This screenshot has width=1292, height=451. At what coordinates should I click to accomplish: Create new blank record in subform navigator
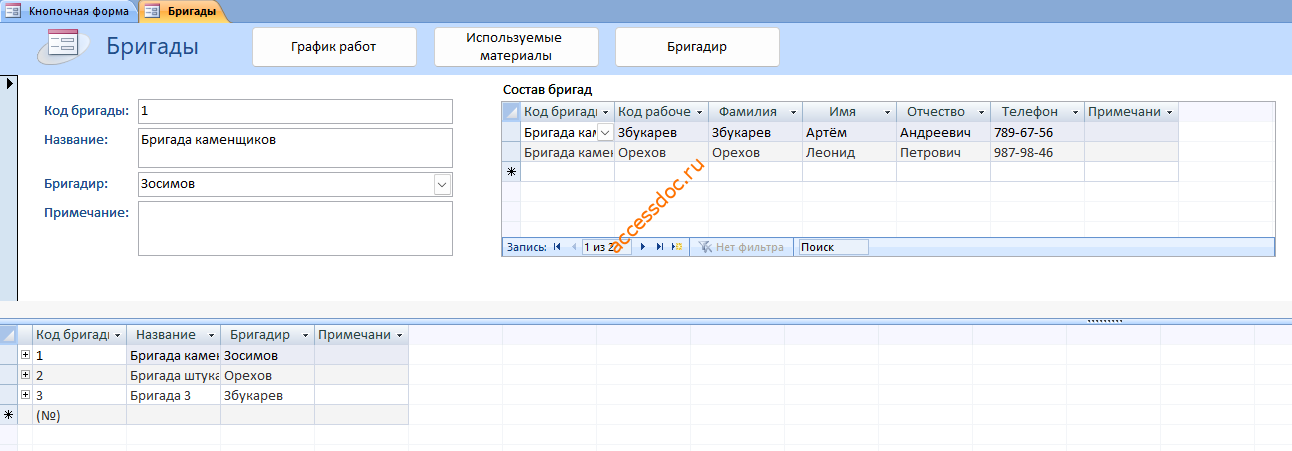pyautogui.click(x=677, y=247)
